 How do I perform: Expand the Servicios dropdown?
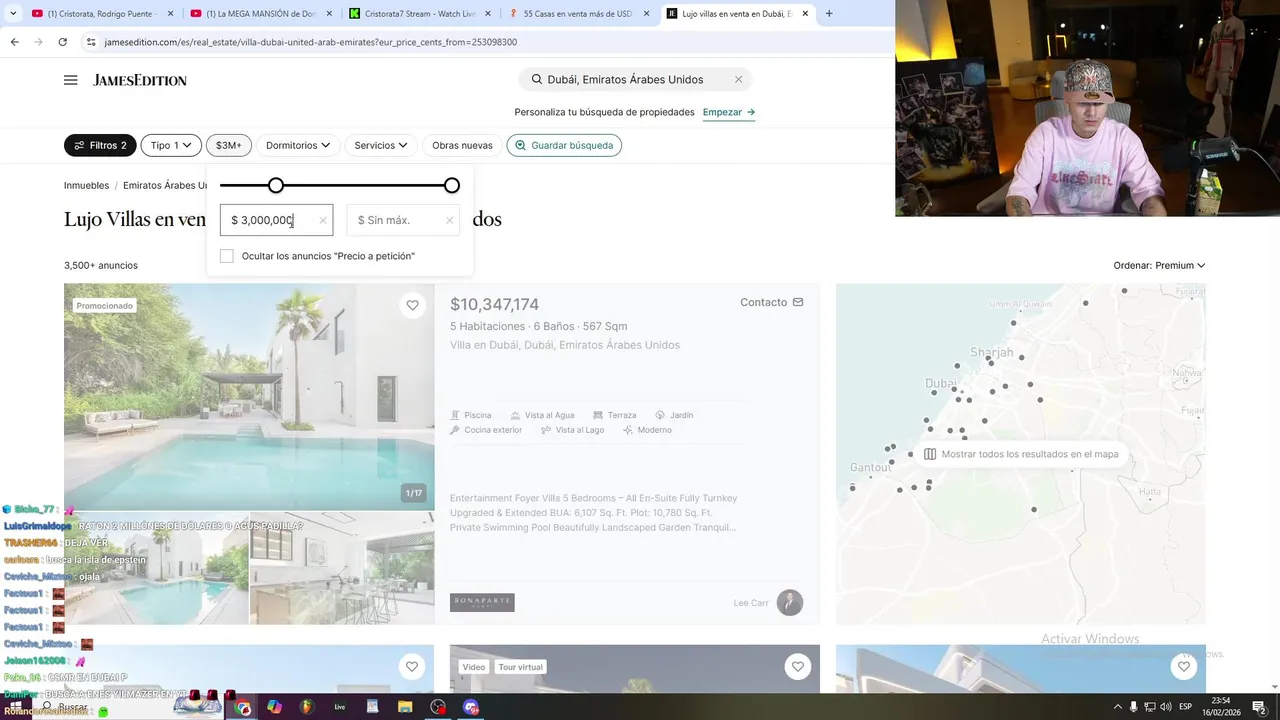381,145
